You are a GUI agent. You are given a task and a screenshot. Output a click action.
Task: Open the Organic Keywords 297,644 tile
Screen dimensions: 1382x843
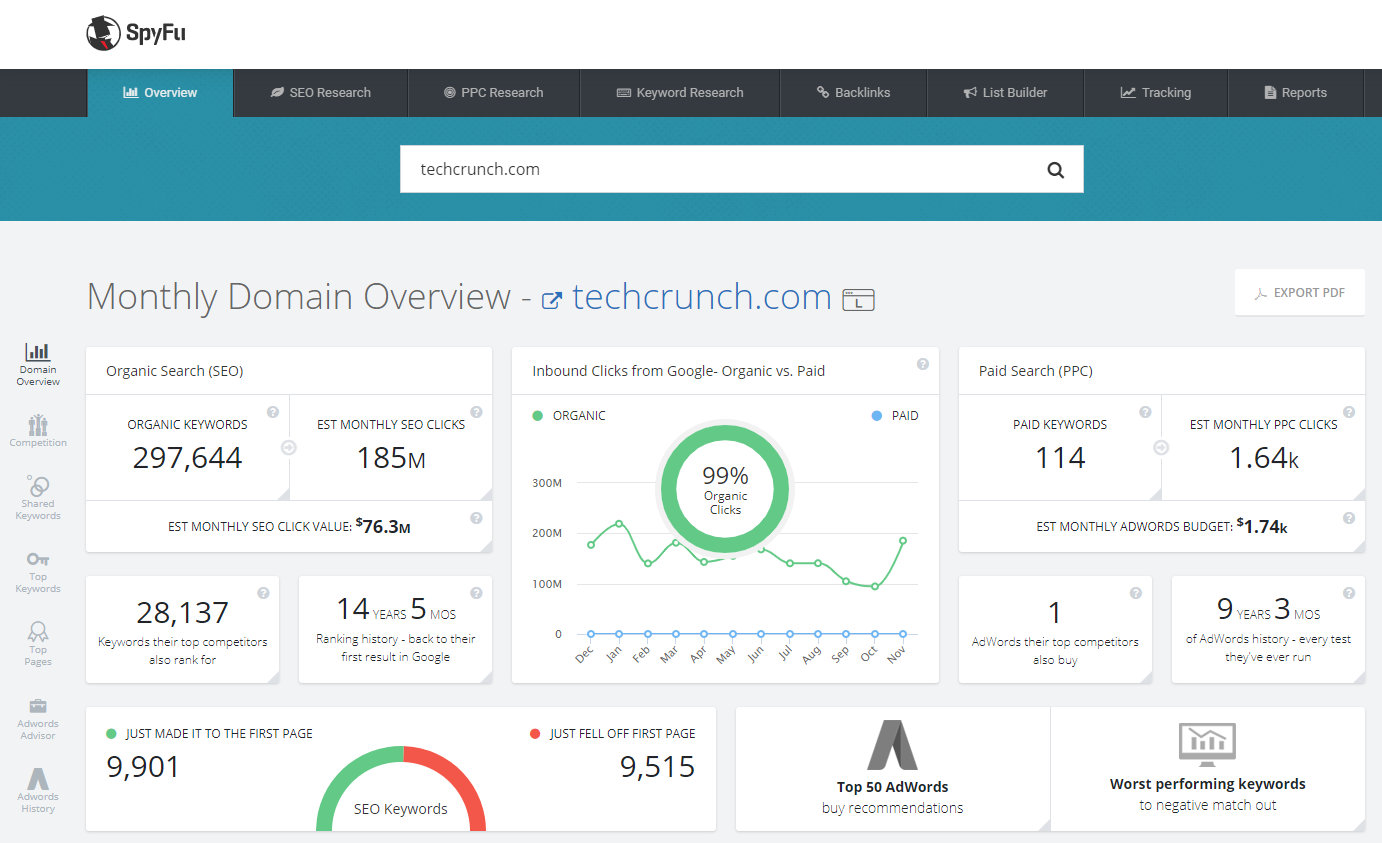tap(187, 447)
